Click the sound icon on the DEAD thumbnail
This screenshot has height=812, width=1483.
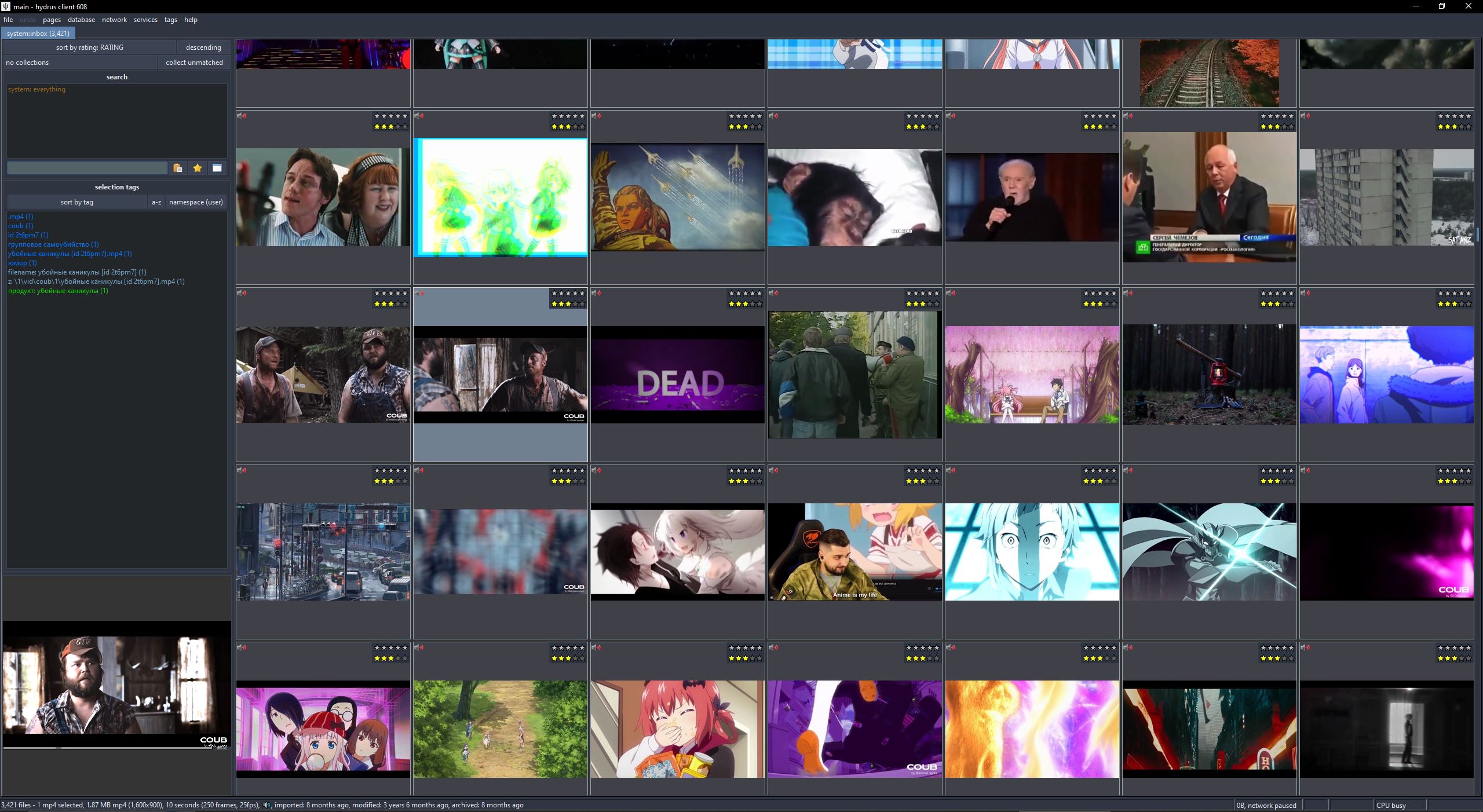point(597,293)
